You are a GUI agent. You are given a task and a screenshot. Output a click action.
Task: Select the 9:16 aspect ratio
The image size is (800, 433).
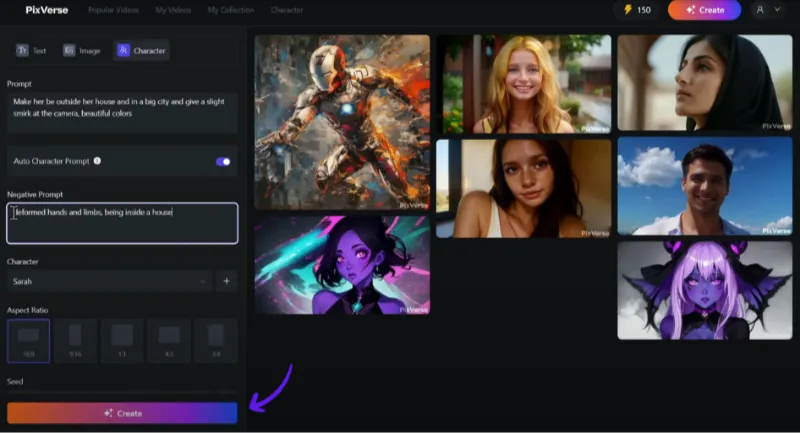point(75,341)
